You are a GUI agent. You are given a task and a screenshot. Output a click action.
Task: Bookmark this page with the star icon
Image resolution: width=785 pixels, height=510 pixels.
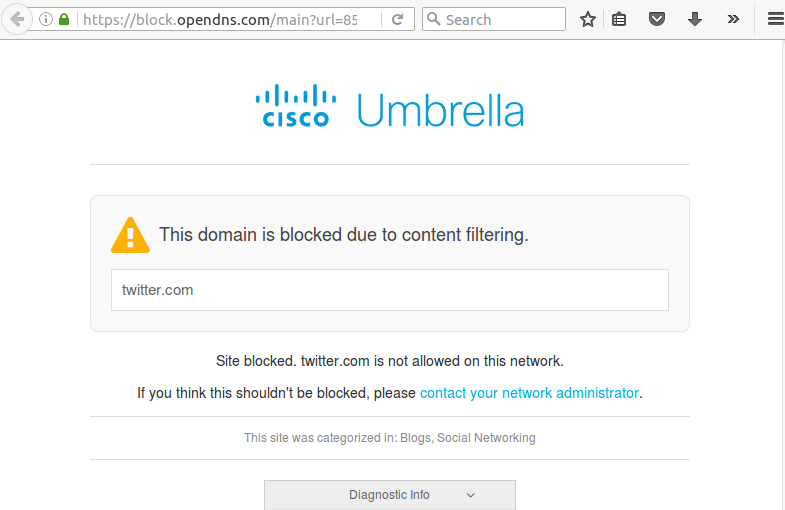tap(588, 19)
